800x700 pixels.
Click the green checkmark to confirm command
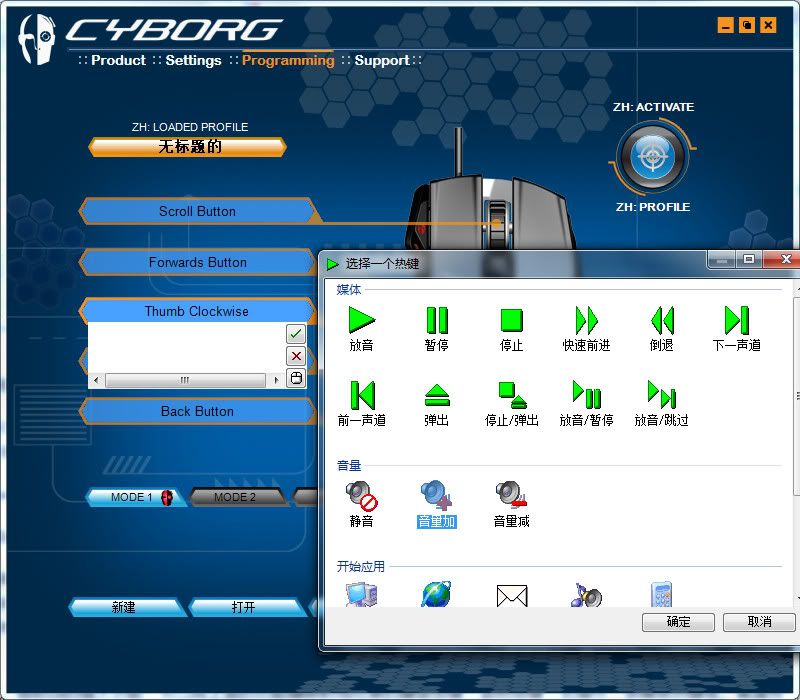(x=295, y=334)
